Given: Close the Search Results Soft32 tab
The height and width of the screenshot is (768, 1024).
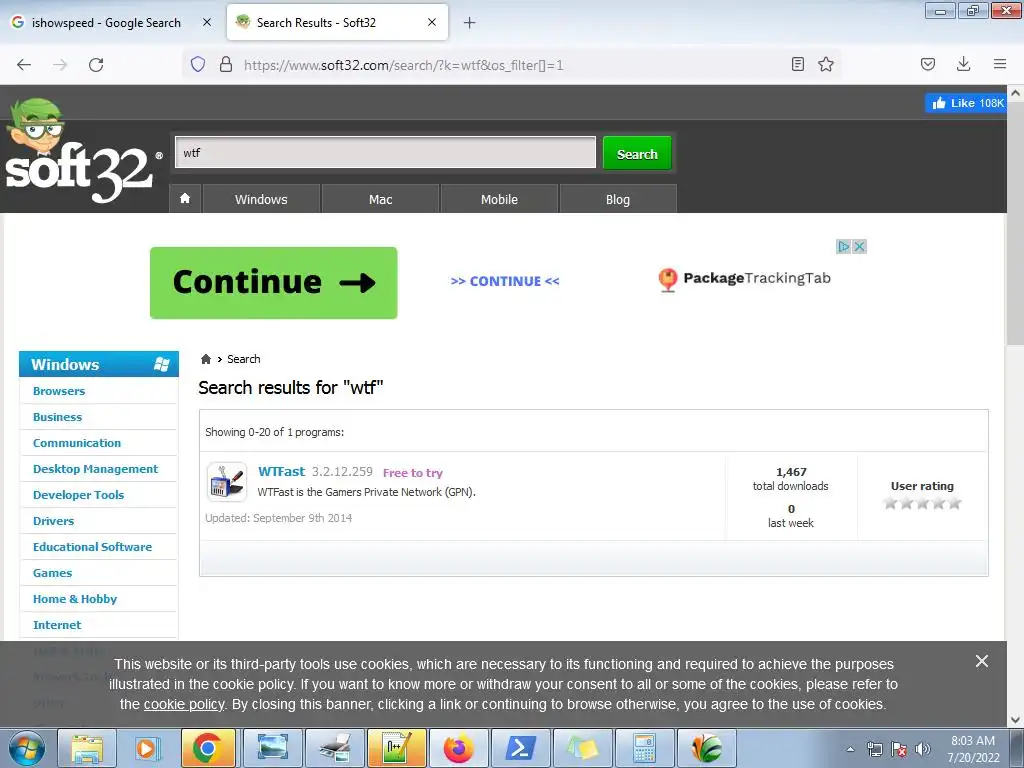Looking at the screenshot, I should point(432,22).
